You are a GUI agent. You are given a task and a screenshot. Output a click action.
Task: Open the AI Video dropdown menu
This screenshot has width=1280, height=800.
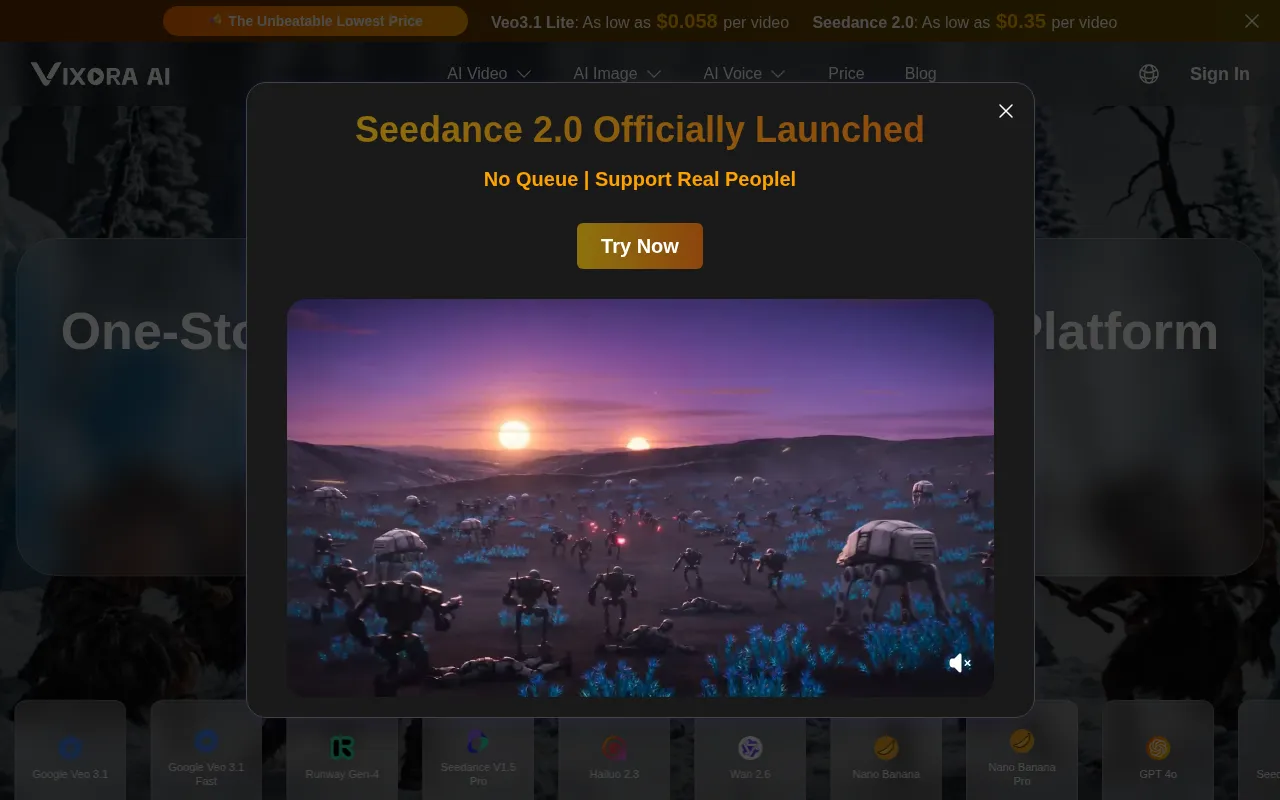coord(489,73)
